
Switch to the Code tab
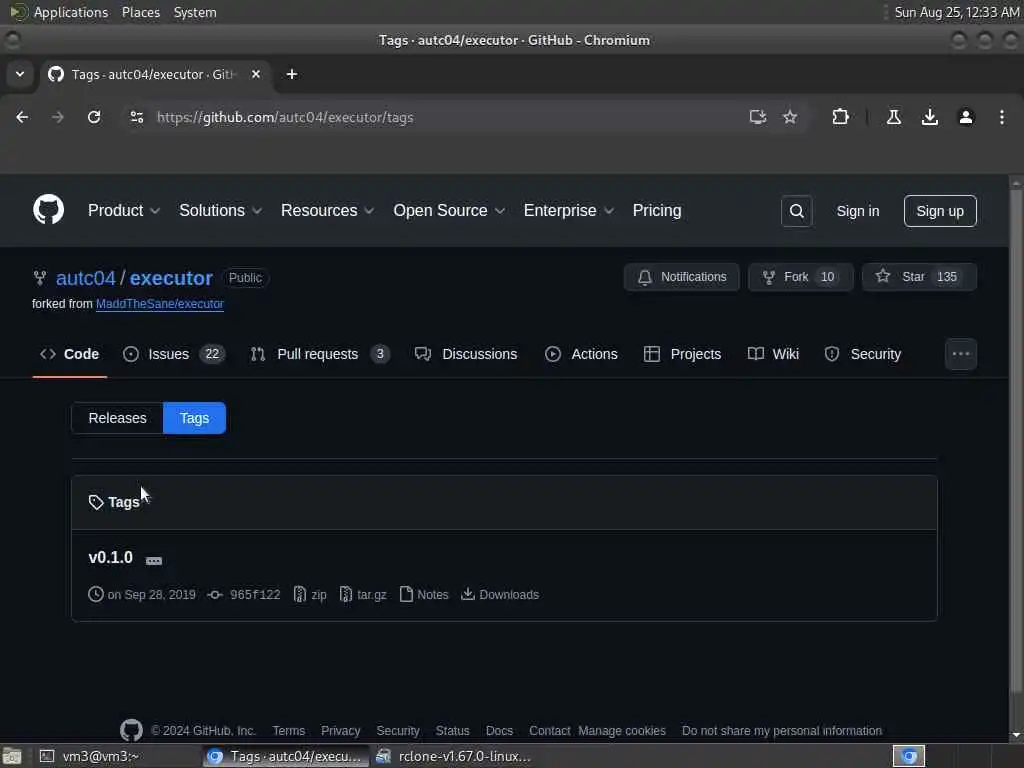tap(70, 354)
